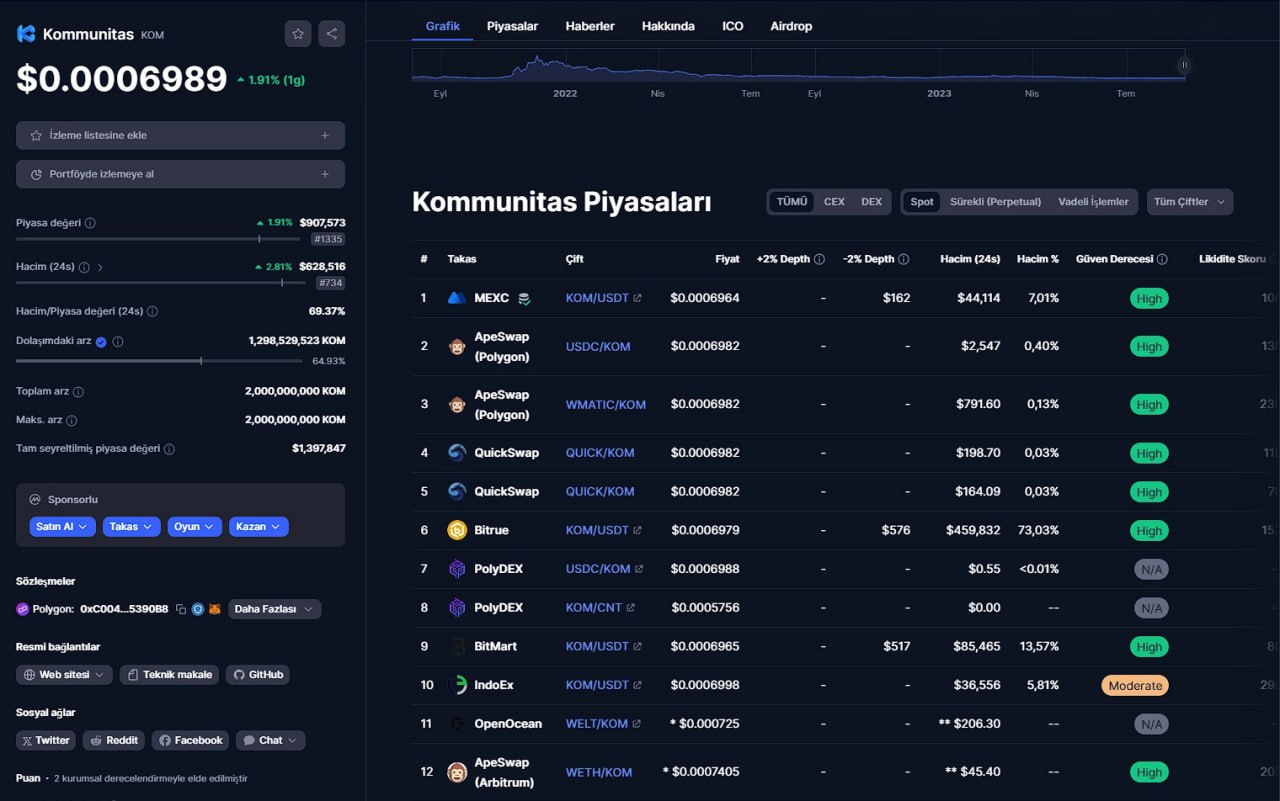Open the Chat dropdown
Image resolution: width=1280 pixels, height=801 pixels.
(x=270, y=741)
